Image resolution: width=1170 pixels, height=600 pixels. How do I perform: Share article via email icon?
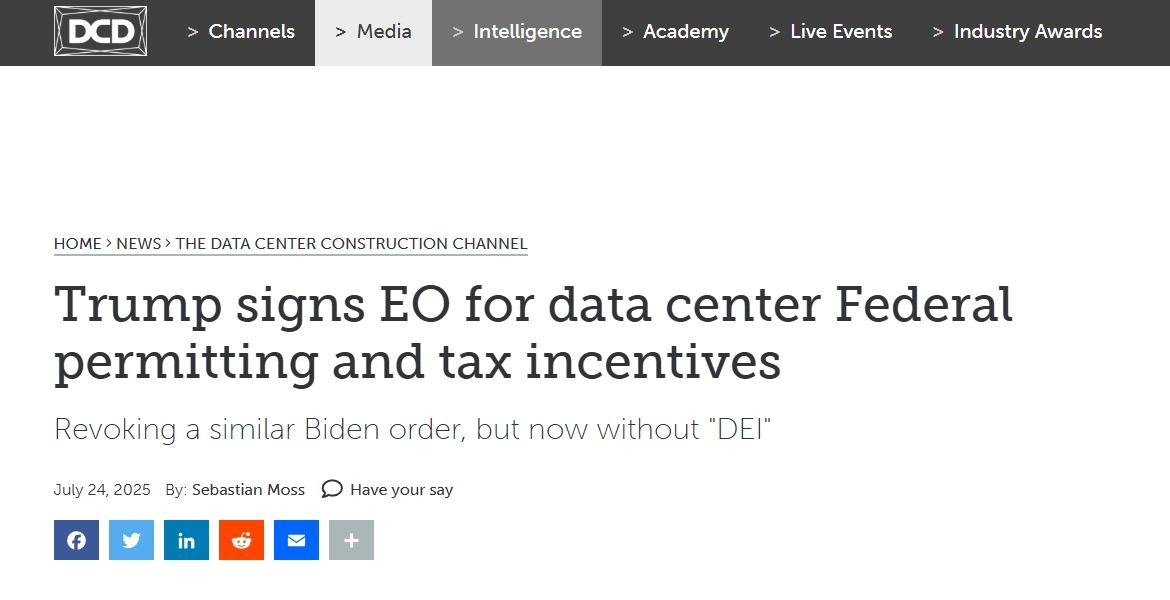point(296,540)
